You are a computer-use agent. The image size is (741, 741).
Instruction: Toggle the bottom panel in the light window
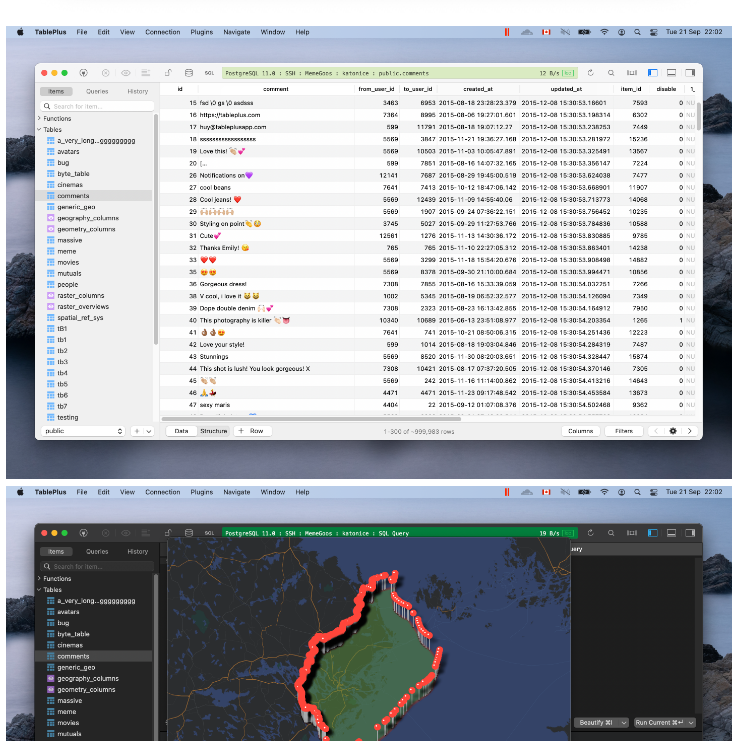click(671, 73)
